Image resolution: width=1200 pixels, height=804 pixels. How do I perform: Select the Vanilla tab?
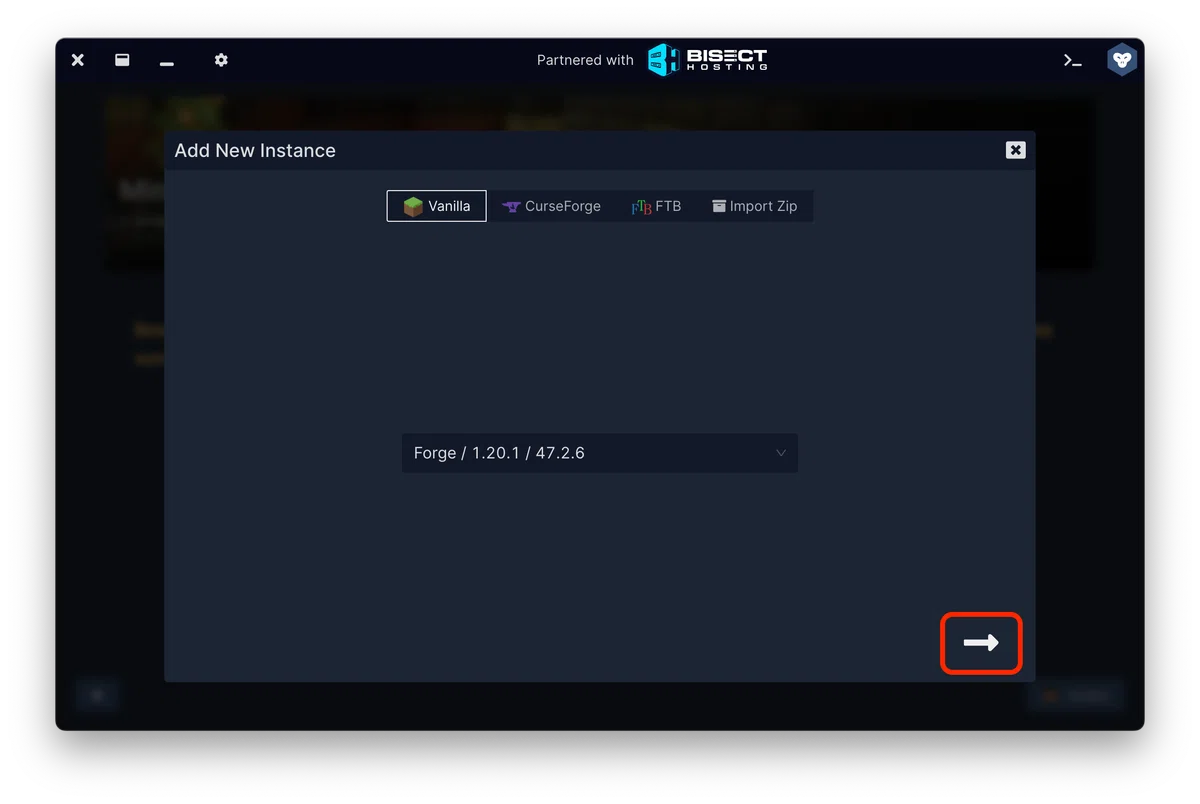(x=437, y=206)
